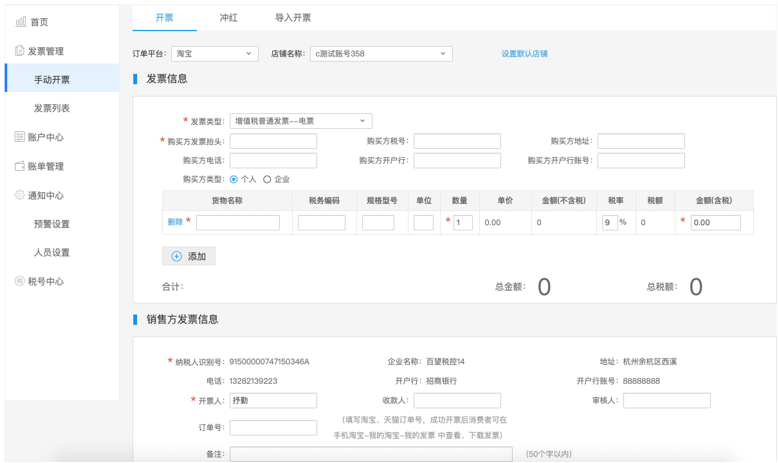Select the 企业 buyer type radio
This screenshot has height=463, width=778.
pos(267,179)
